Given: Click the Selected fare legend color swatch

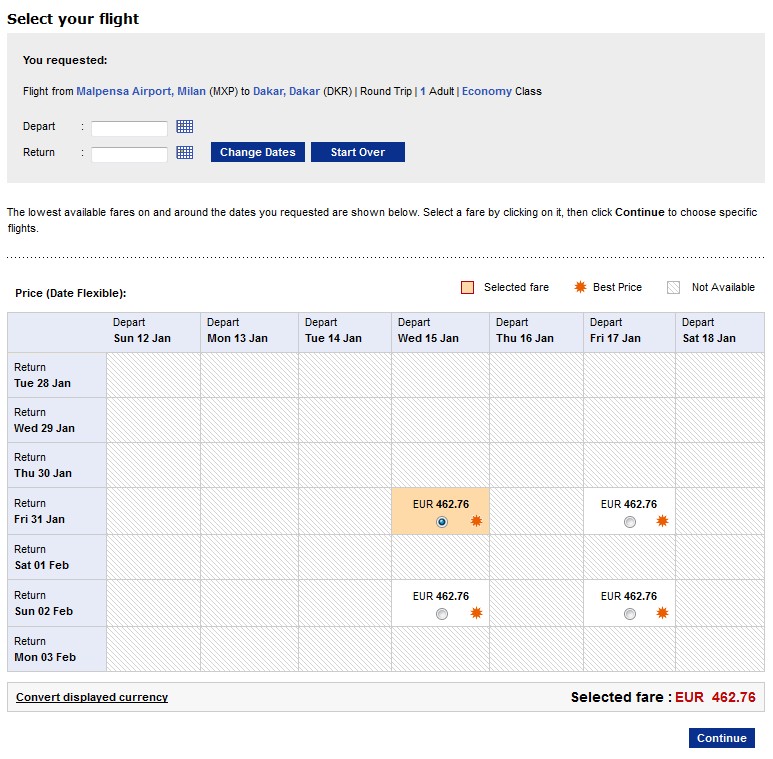Looking at the screenshot, I should (x=467, y=287).
